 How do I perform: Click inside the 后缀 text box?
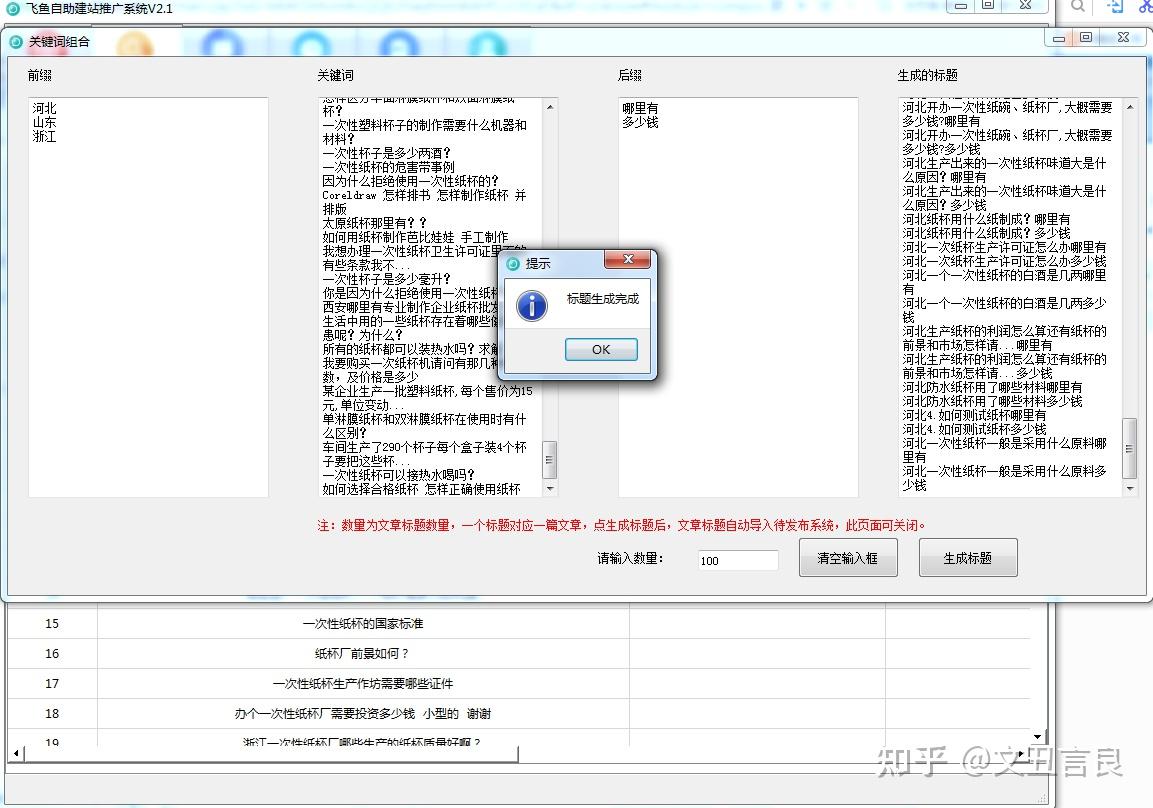[x=738, y=297]
